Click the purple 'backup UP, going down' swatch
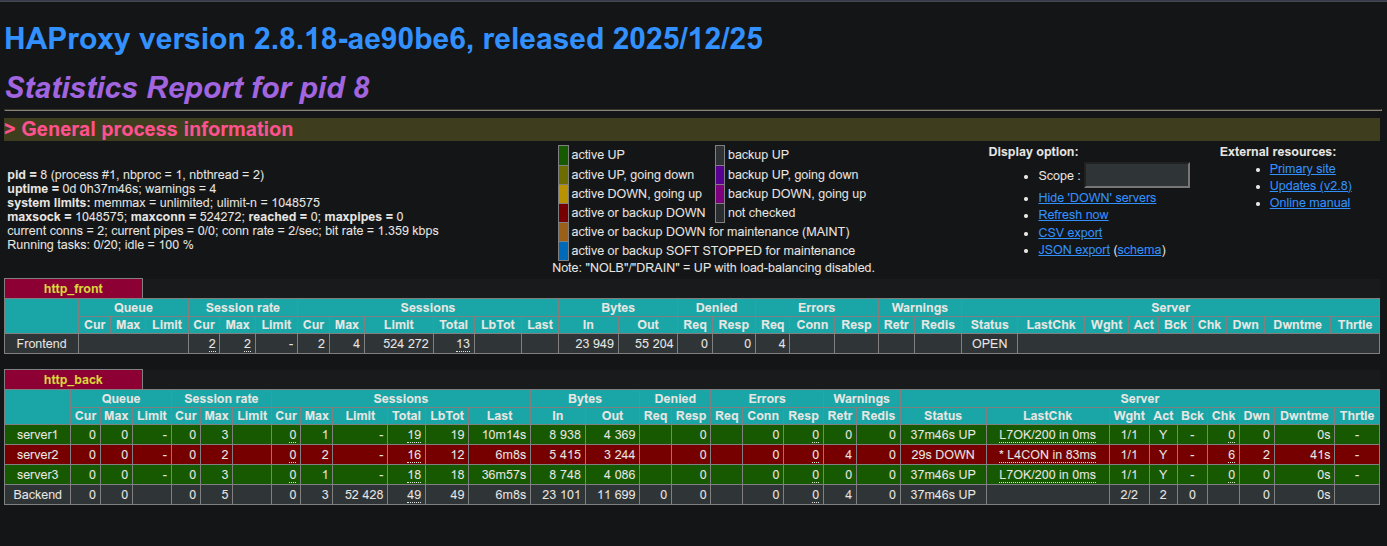 (720, 175)
